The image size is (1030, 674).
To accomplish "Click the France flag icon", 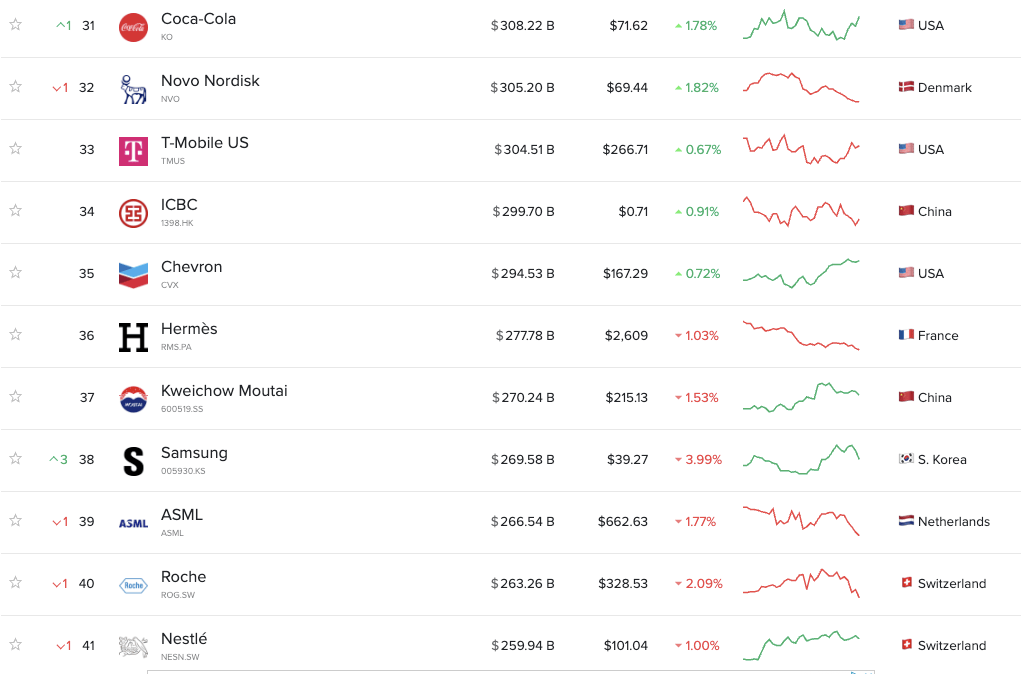I will pos(906,335).
